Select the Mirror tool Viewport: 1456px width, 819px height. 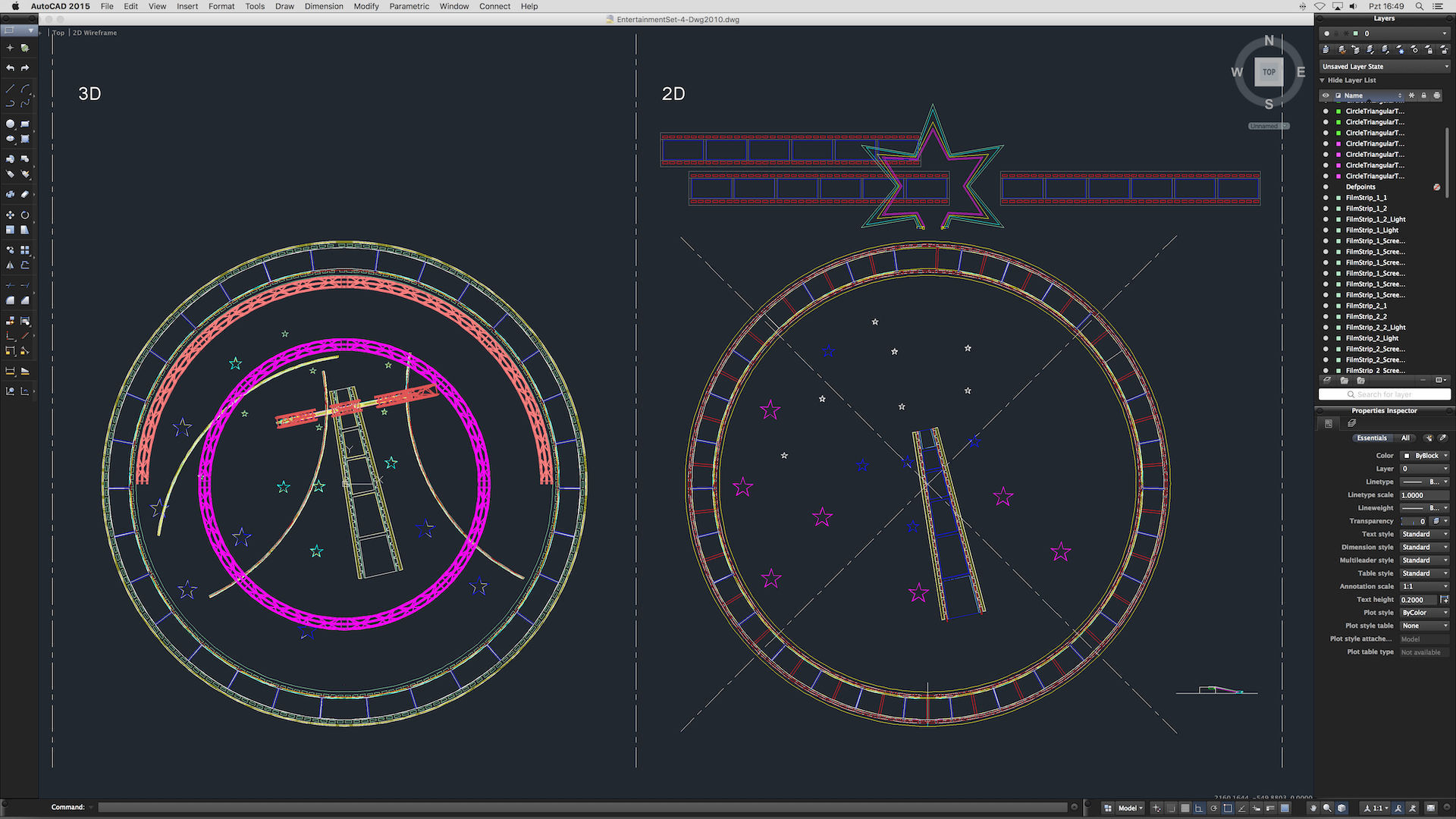10,265
